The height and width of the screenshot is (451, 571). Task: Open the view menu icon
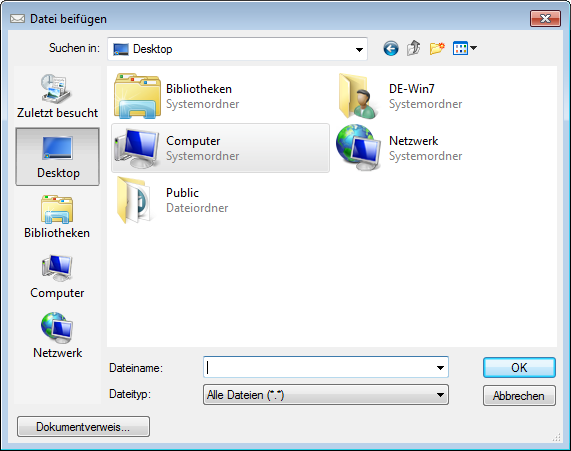(460, 48)
